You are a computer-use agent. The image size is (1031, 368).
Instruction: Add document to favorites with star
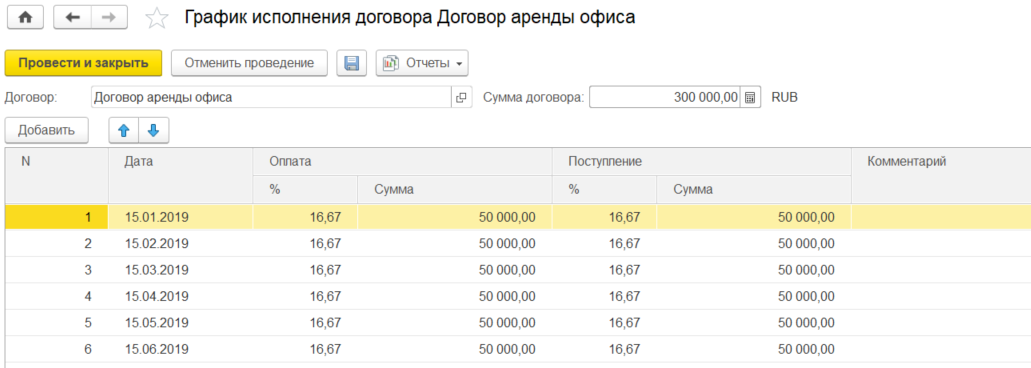coord(156,18)
